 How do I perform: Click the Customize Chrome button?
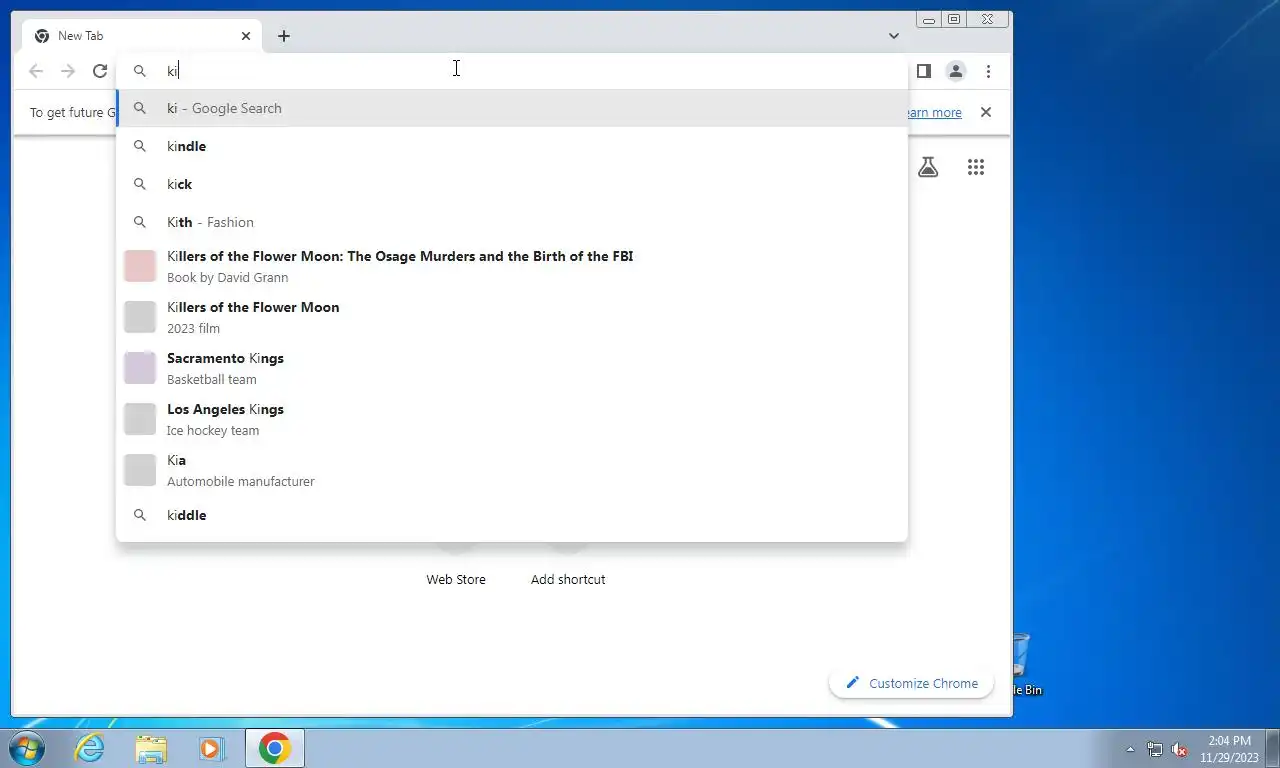(911, 683)
